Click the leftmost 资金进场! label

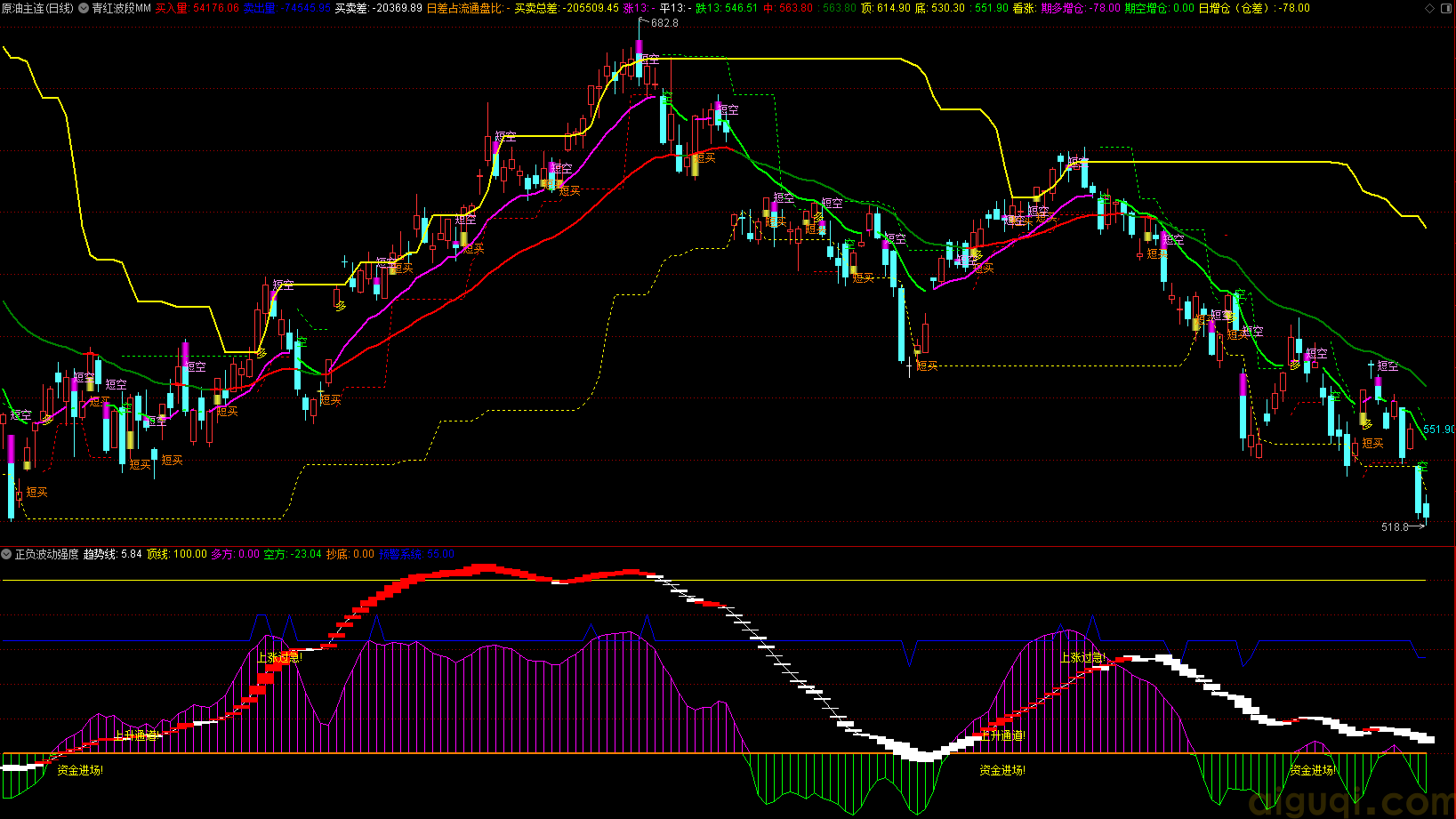click(x=80, y=770)
